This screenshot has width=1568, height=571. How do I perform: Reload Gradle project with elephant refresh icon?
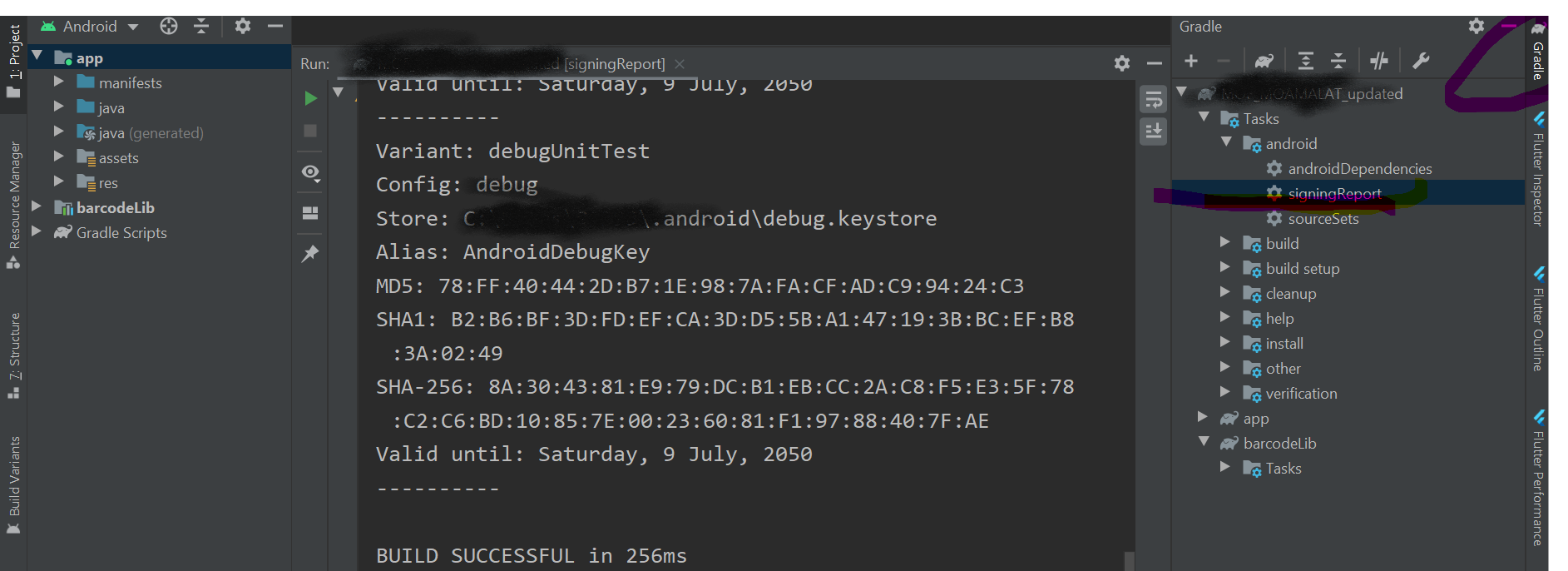click(1264, 61)
